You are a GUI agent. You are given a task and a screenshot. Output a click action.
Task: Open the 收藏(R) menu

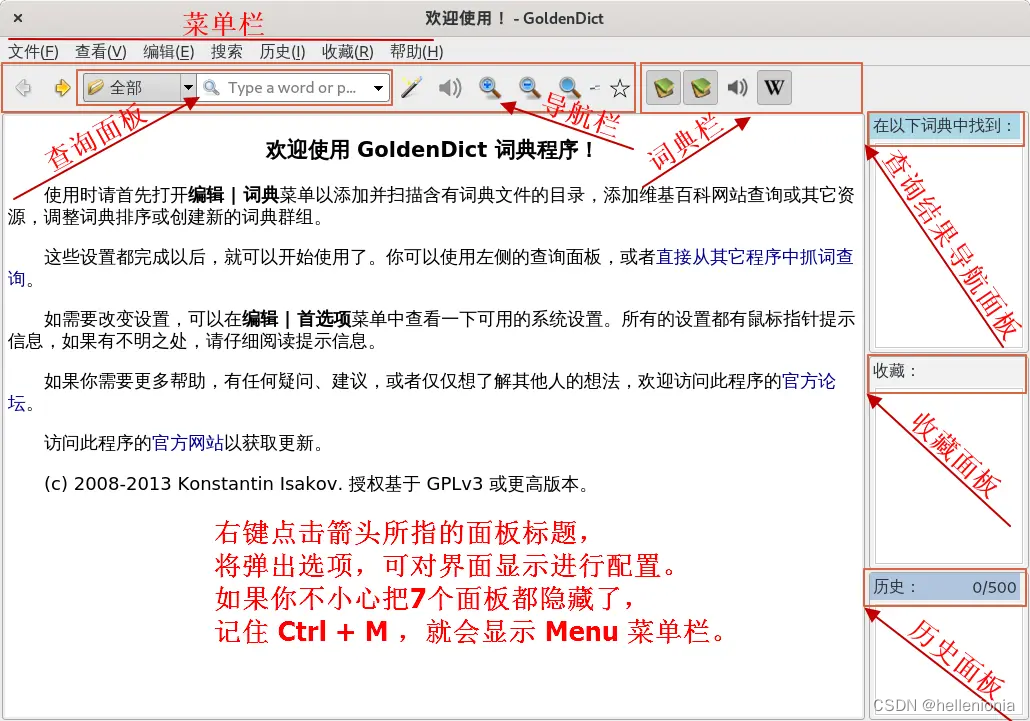[x=347, y=52]
